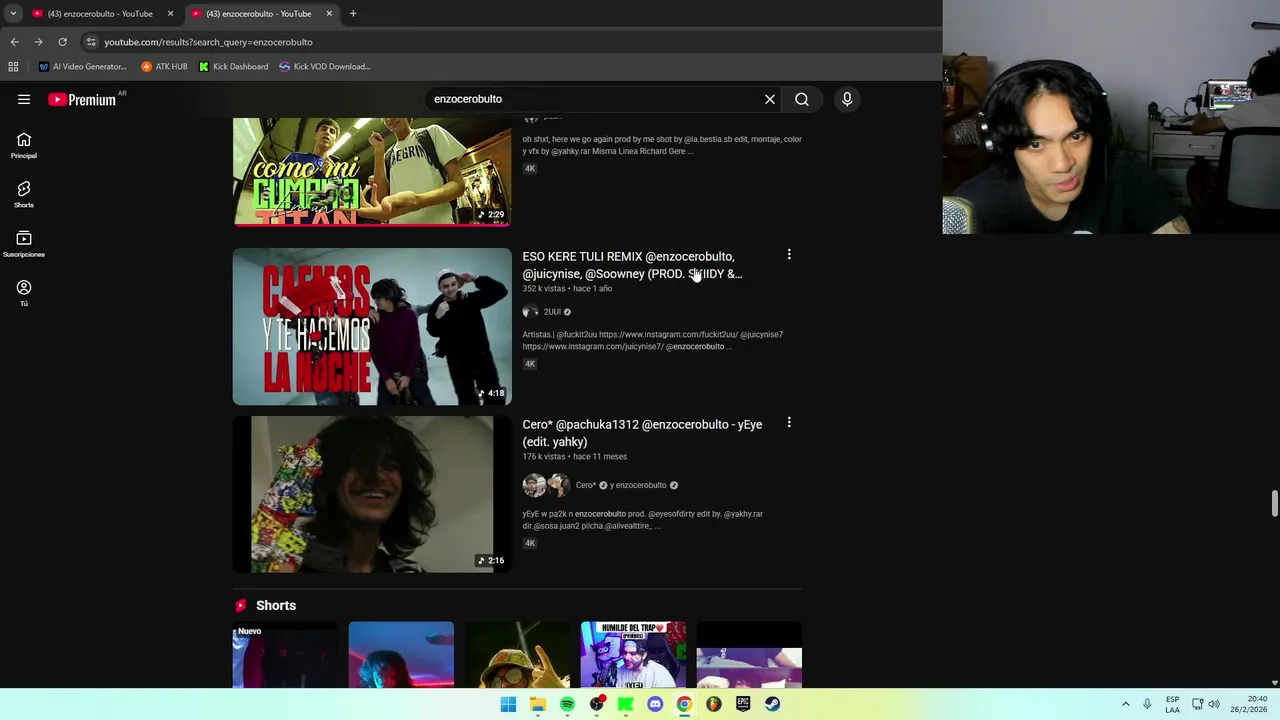Open the AI Video Generator bookmark
This screenshot has height=720, width=1280.
click(82, 66)
